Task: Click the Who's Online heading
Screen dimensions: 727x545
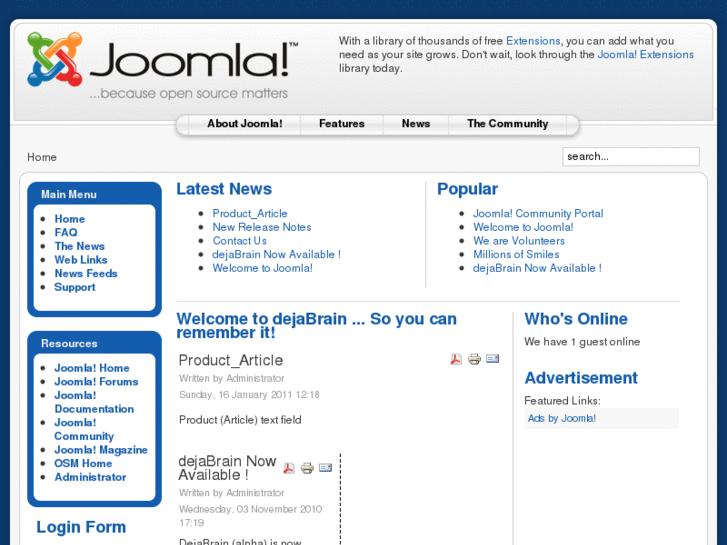Action: [576, 319]
